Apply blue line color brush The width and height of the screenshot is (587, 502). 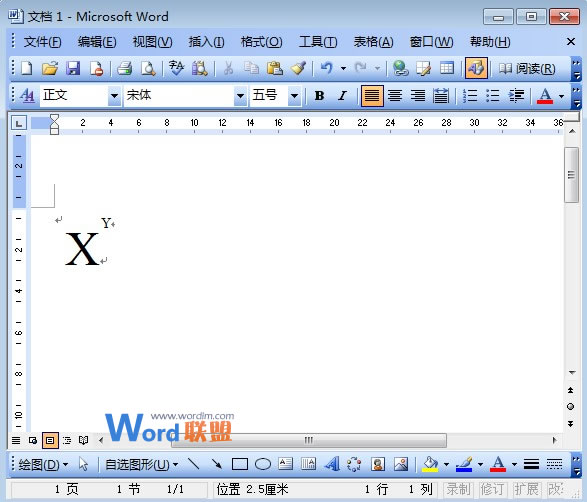coord(464,465)
